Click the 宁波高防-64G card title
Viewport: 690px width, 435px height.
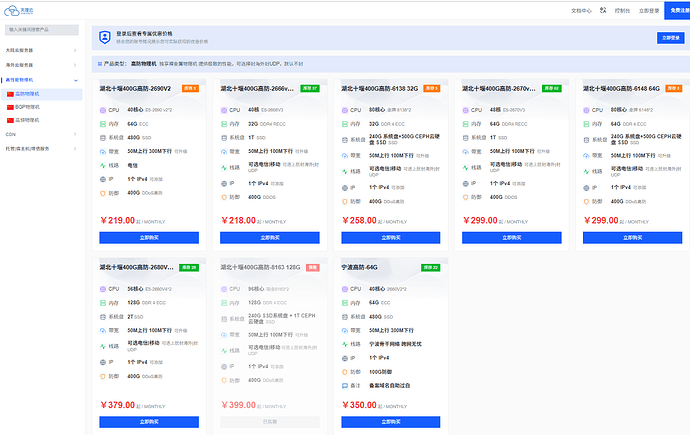tap(360, 267)
